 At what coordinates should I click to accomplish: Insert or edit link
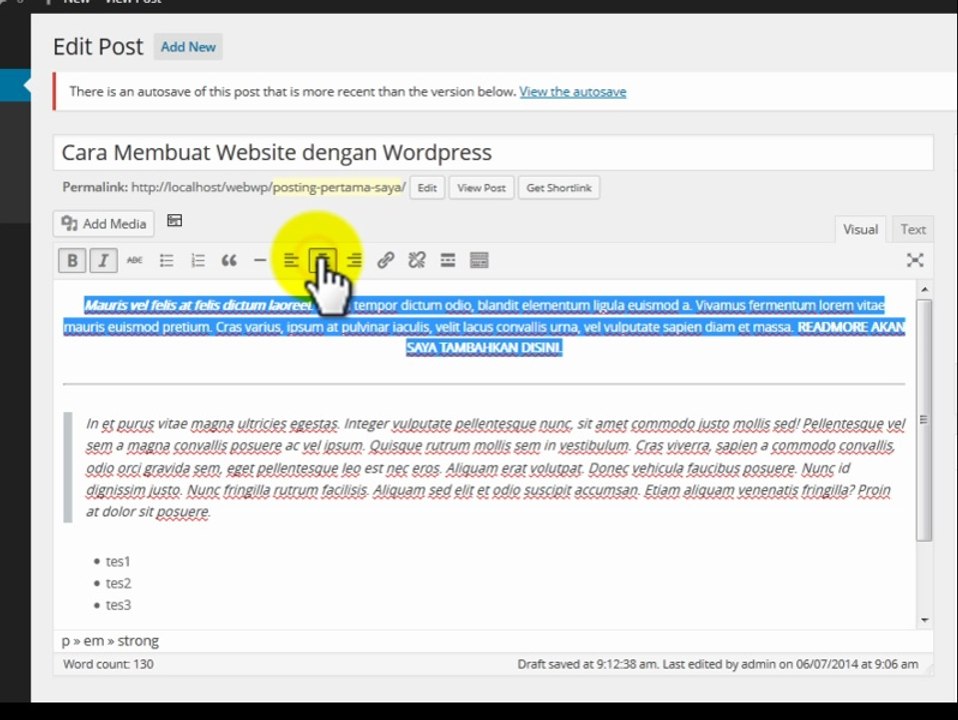coord(385,260)
